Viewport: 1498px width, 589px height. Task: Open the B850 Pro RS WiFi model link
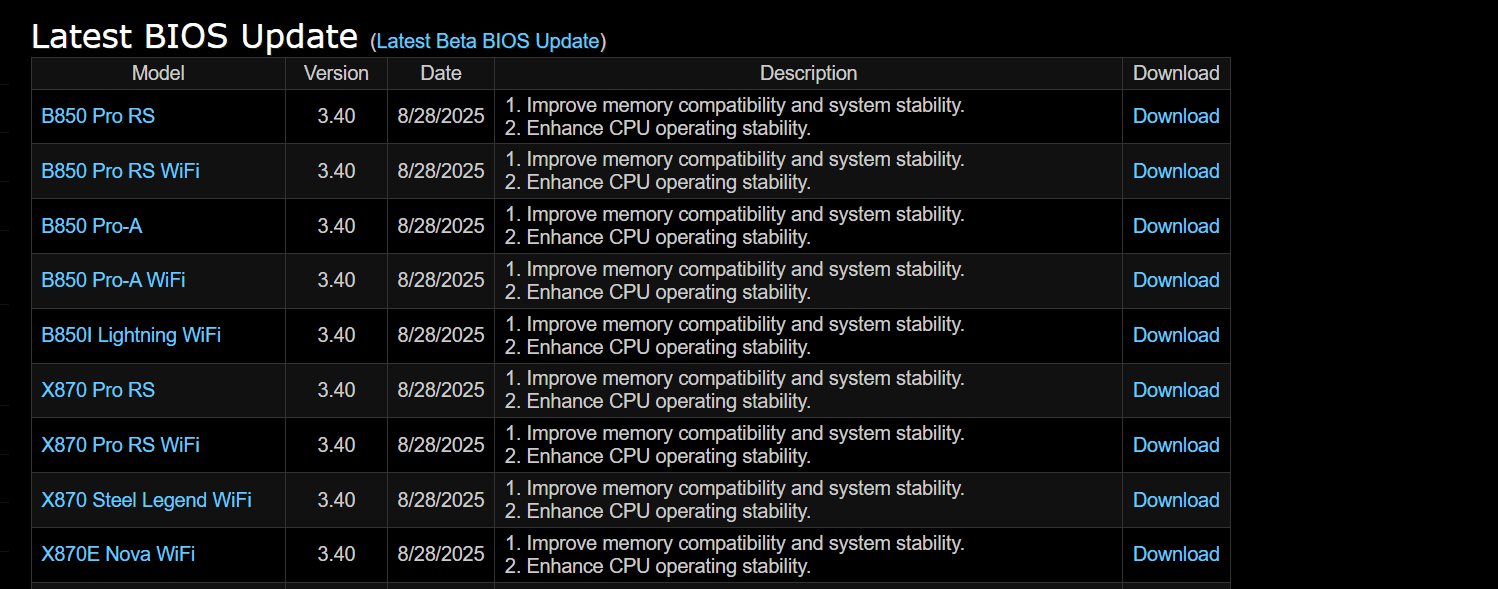coord(120,171)
